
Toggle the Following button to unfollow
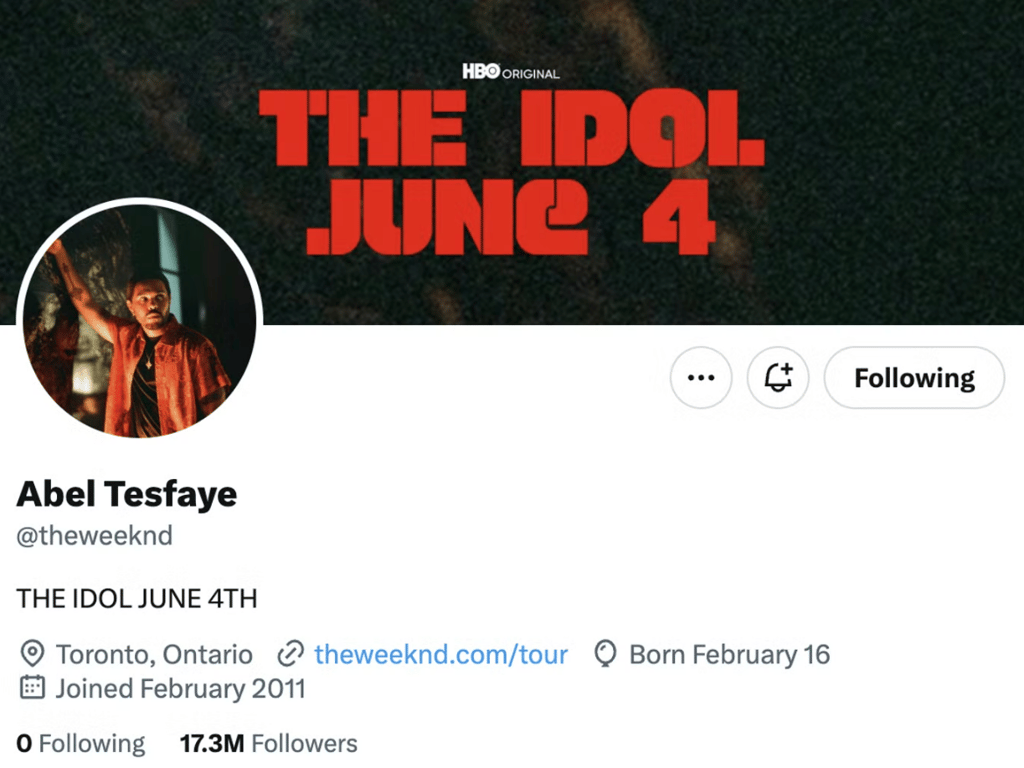913,378
